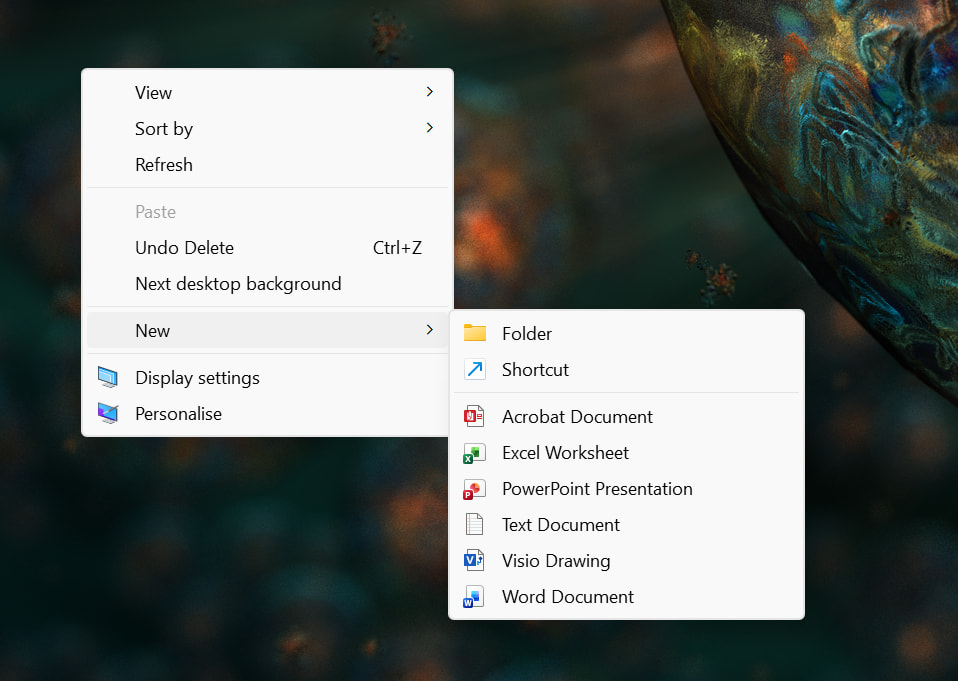The width and height of the screenshot is (958, 681).
Task: Click the Personalise icon
Action: (x=107, y=414)
